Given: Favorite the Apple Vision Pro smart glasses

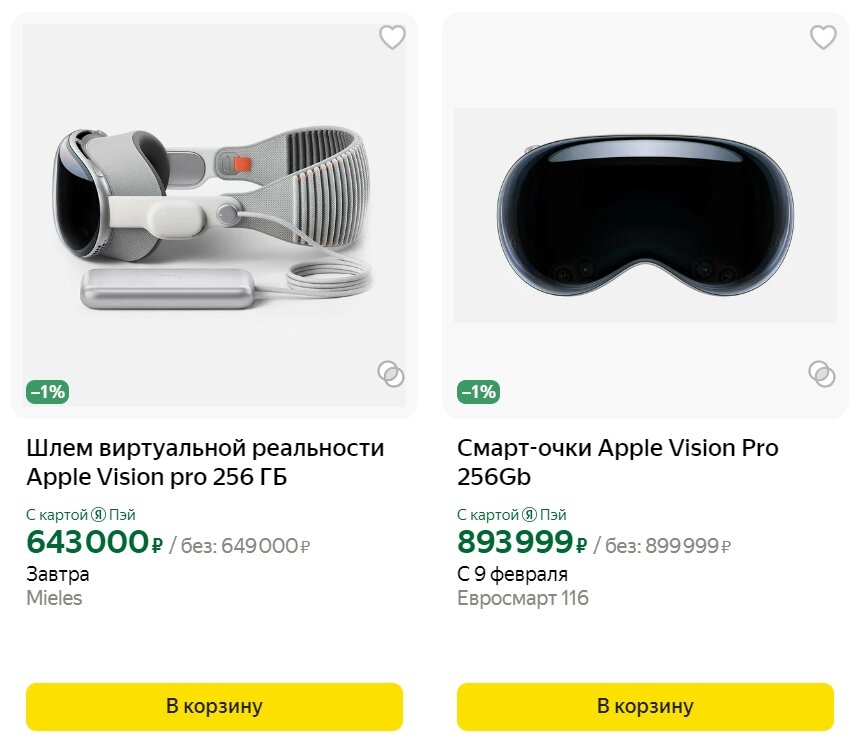Looking at the screenshot, I should (822, 38).
